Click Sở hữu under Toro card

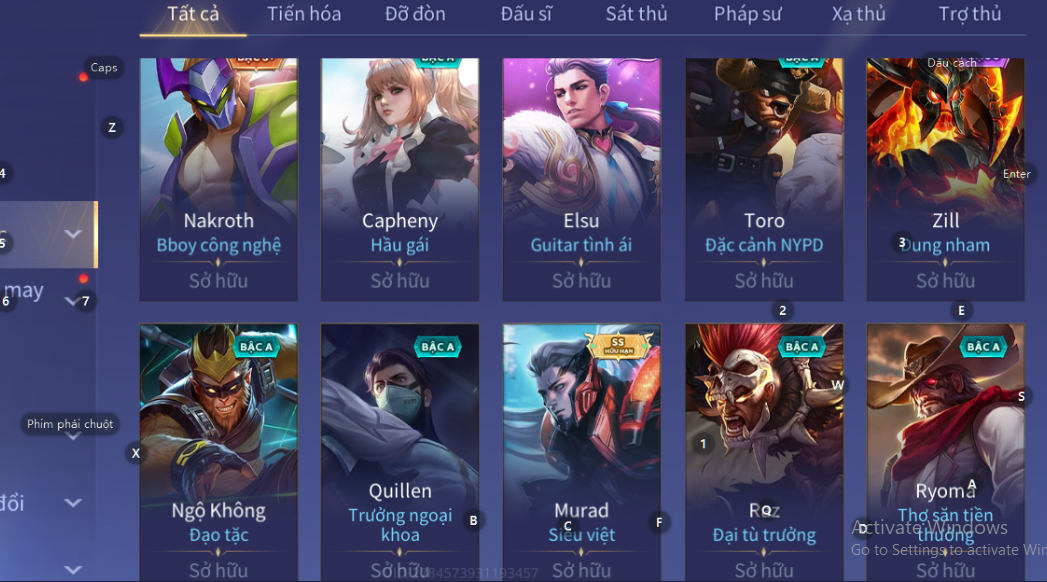(764, 281)
